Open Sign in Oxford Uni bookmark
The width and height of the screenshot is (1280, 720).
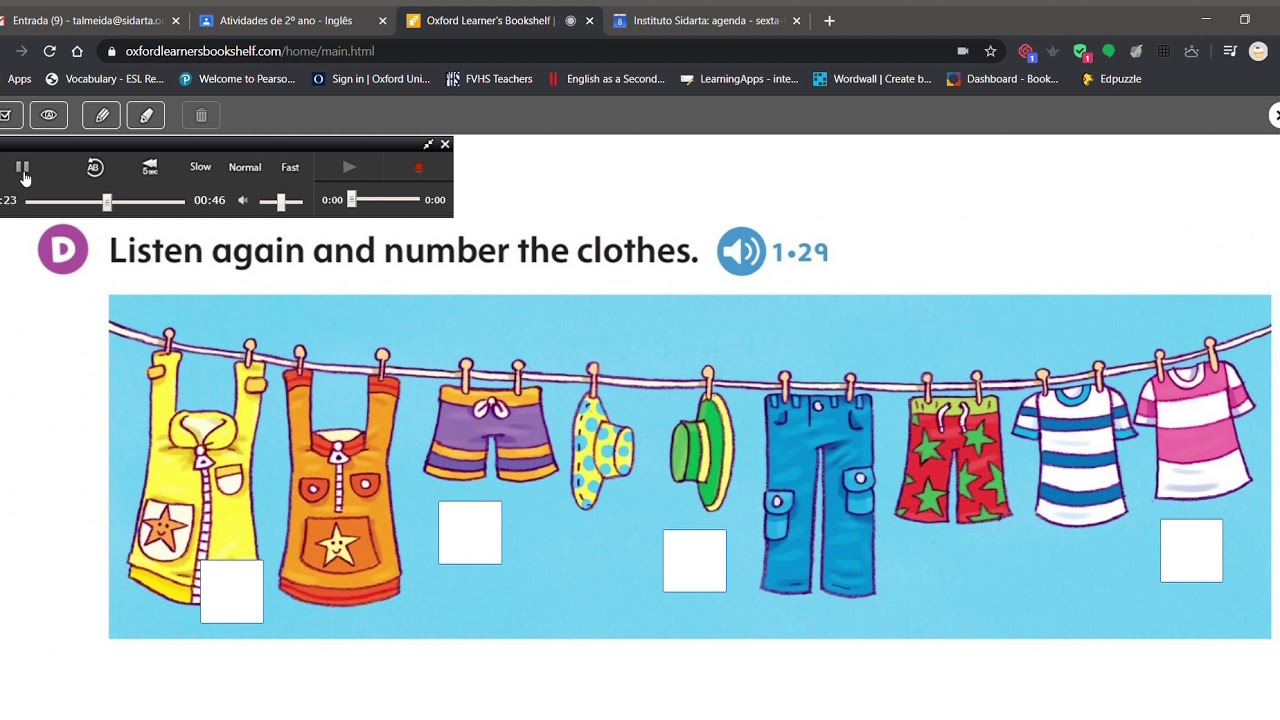pos(371,79)
